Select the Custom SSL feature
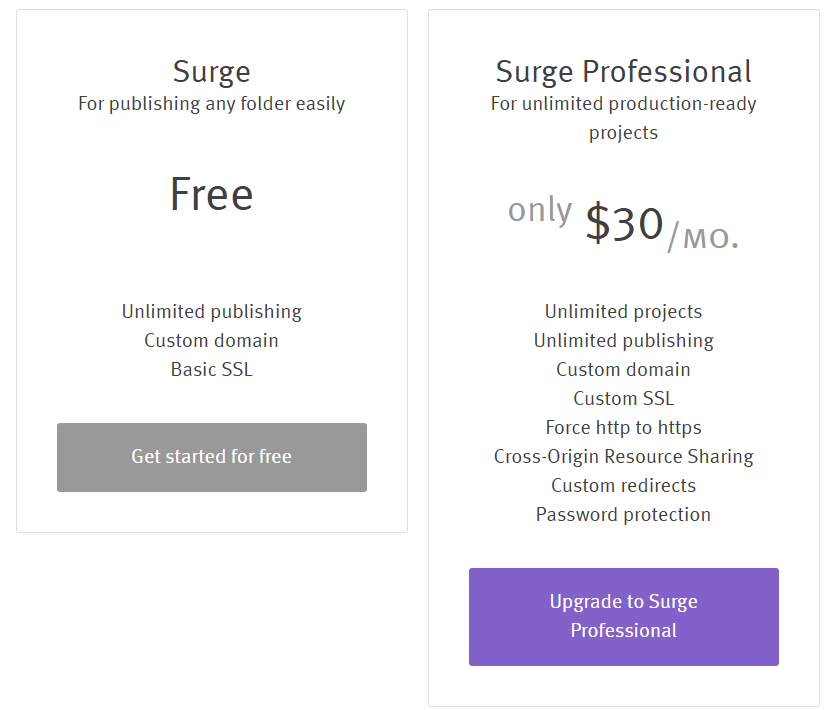Viewport: 824px width, 710px height. pyautogui.click(x=623, y=399)
